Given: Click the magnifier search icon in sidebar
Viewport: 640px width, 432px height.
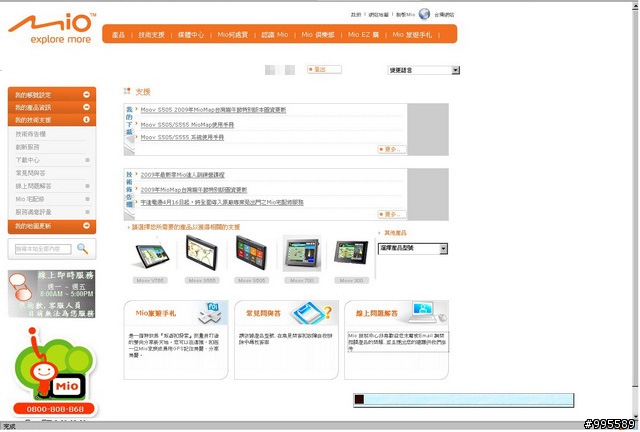Looking at the screenshot, I should click(x=82, y=248).
